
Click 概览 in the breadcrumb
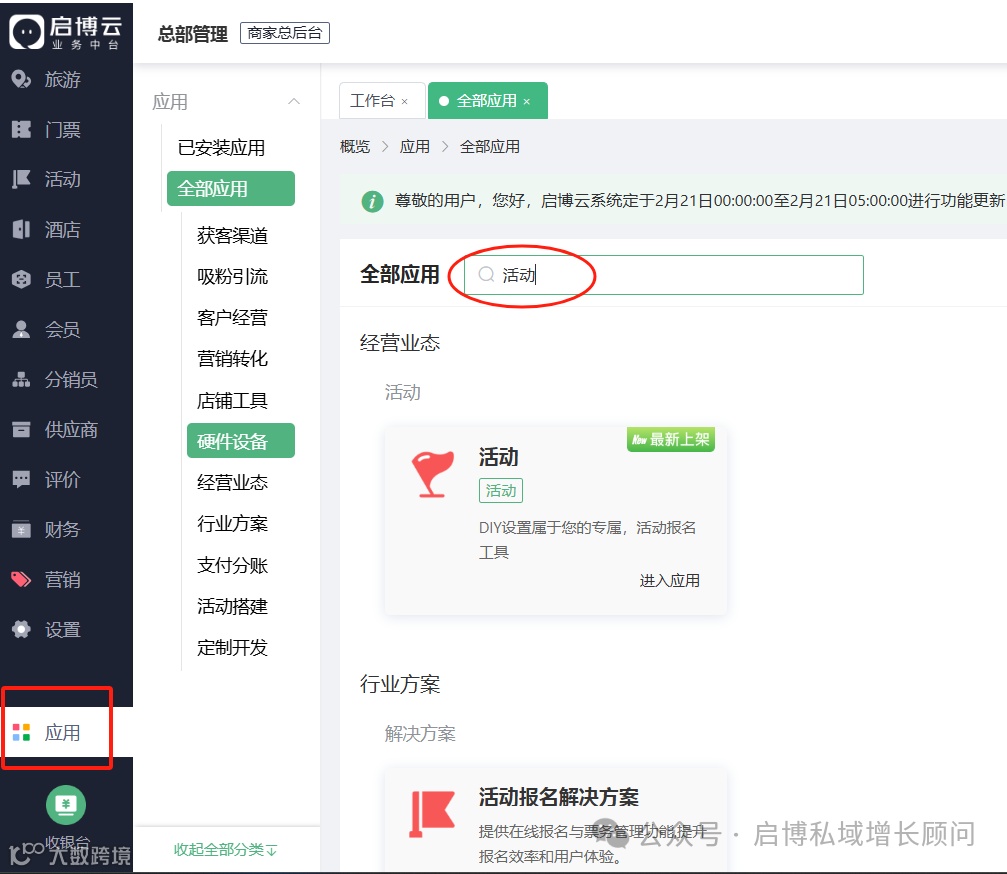point(355,147)
